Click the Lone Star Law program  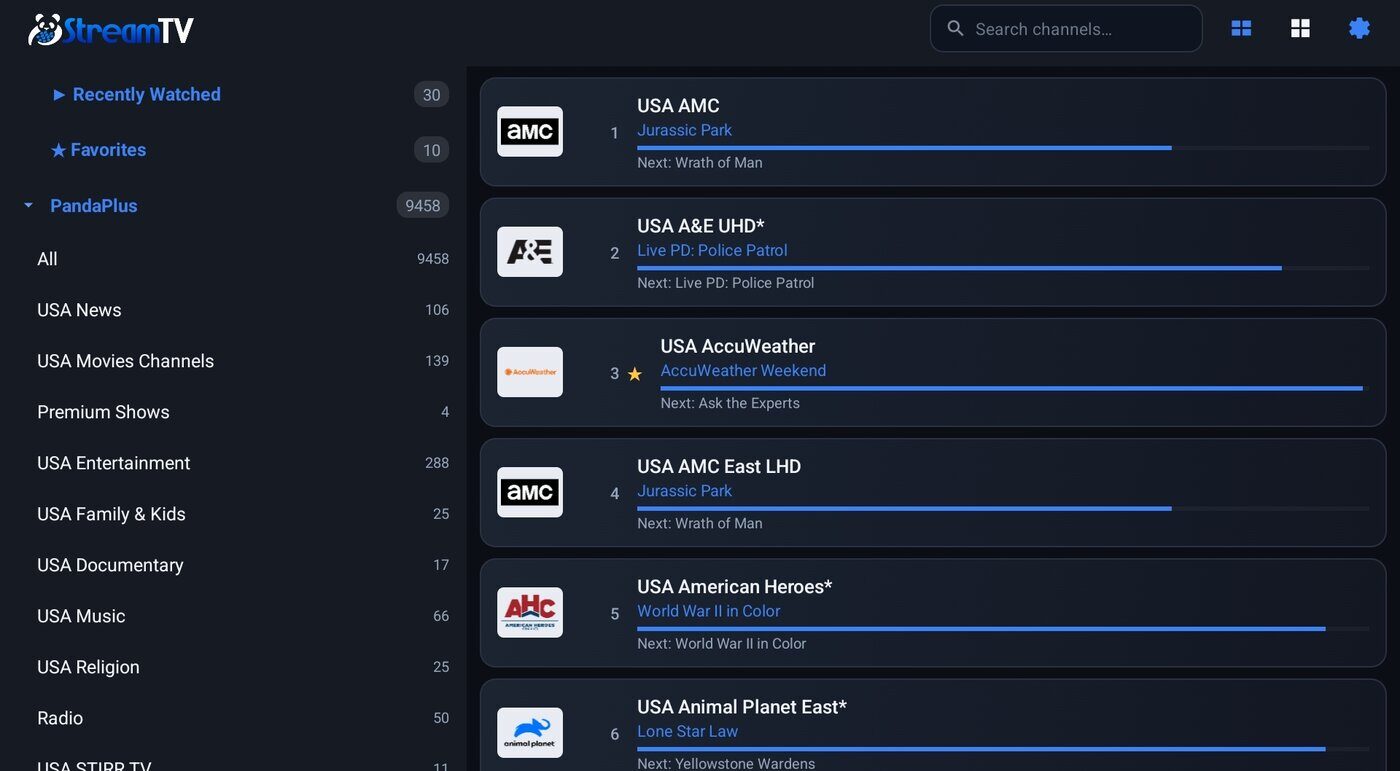tap(688, 731)
